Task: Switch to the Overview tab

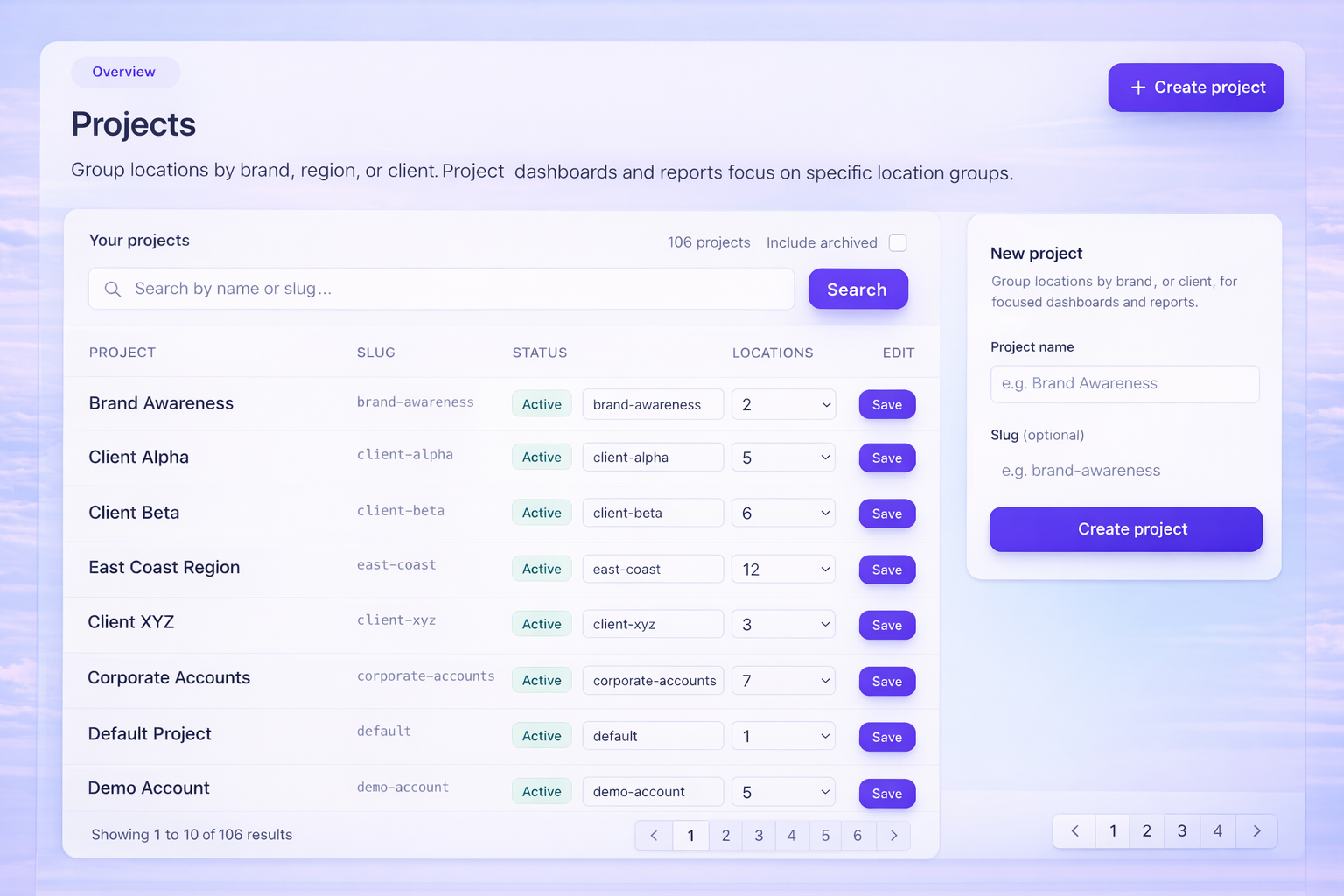Action: click(x=124, y=72)
